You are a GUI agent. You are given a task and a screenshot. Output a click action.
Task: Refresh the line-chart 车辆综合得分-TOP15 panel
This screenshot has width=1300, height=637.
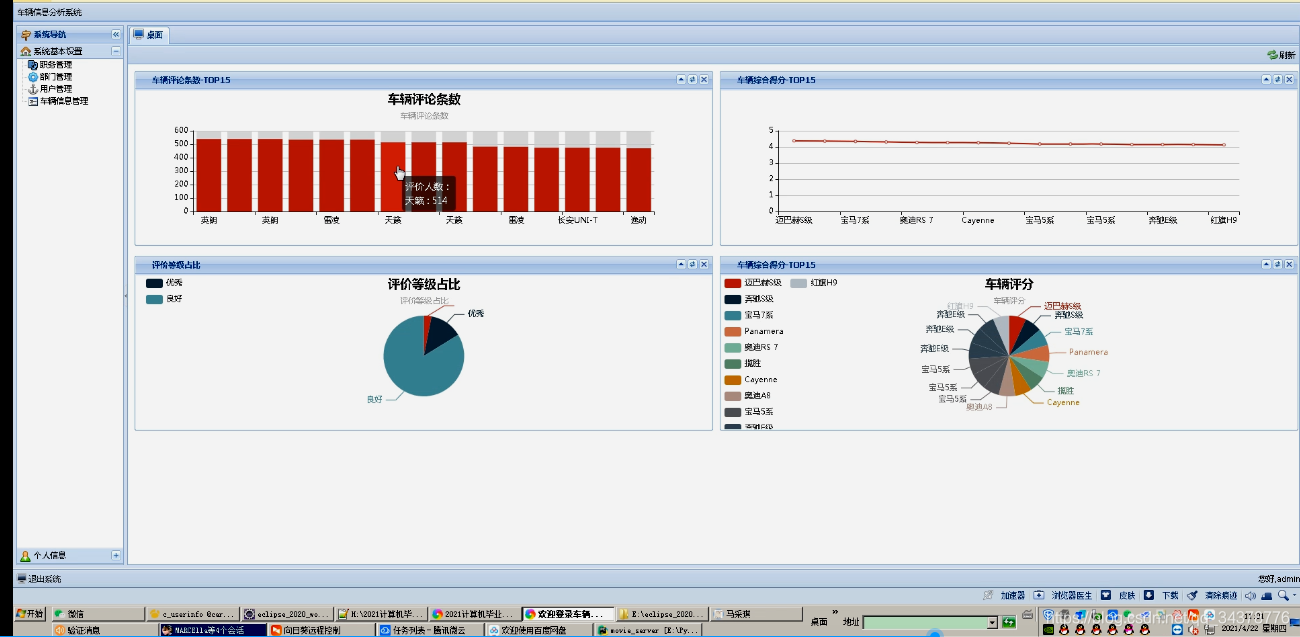(1277, 79)
